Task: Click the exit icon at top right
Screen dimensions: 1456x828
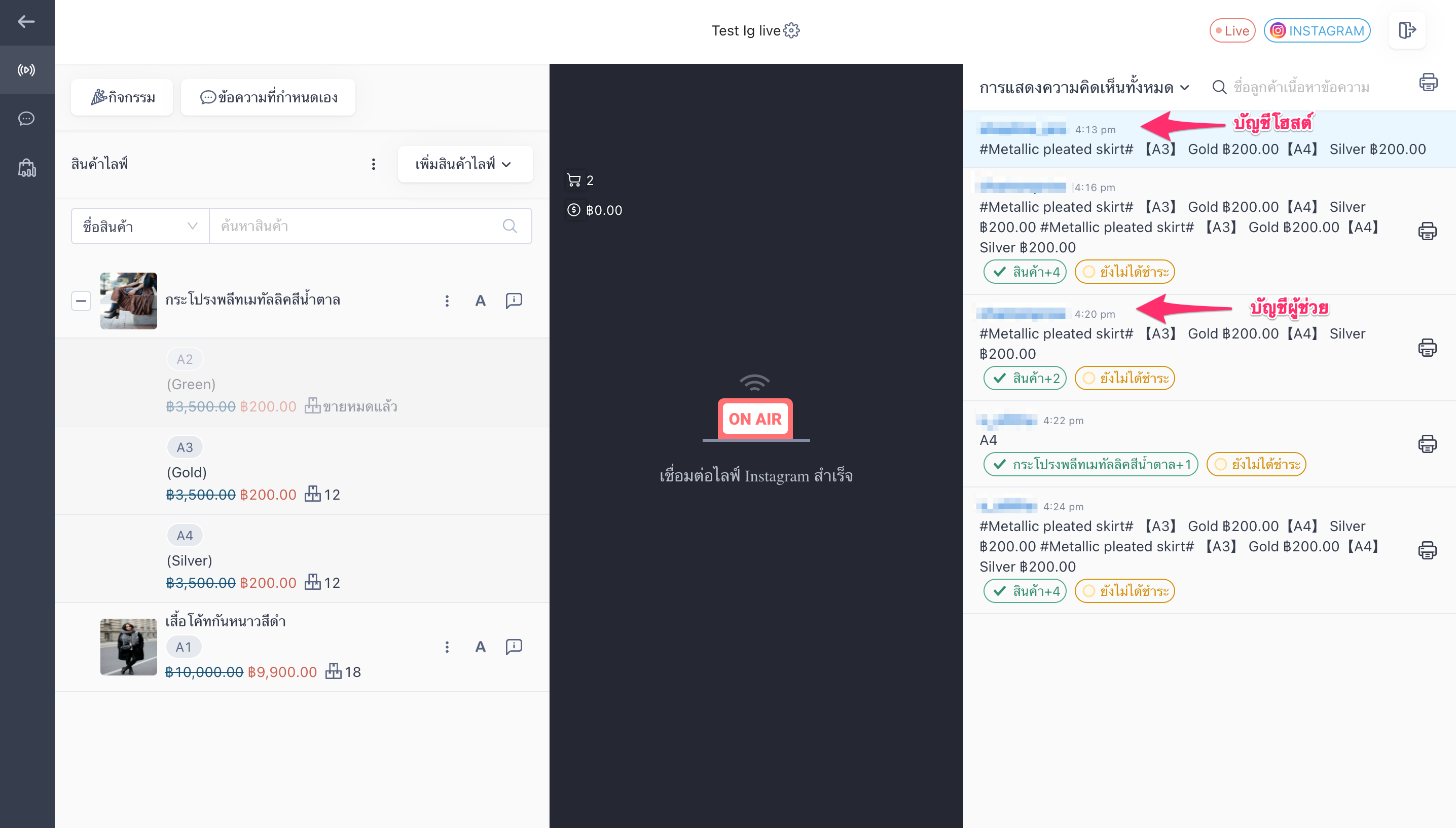Action: [1407, 30]
